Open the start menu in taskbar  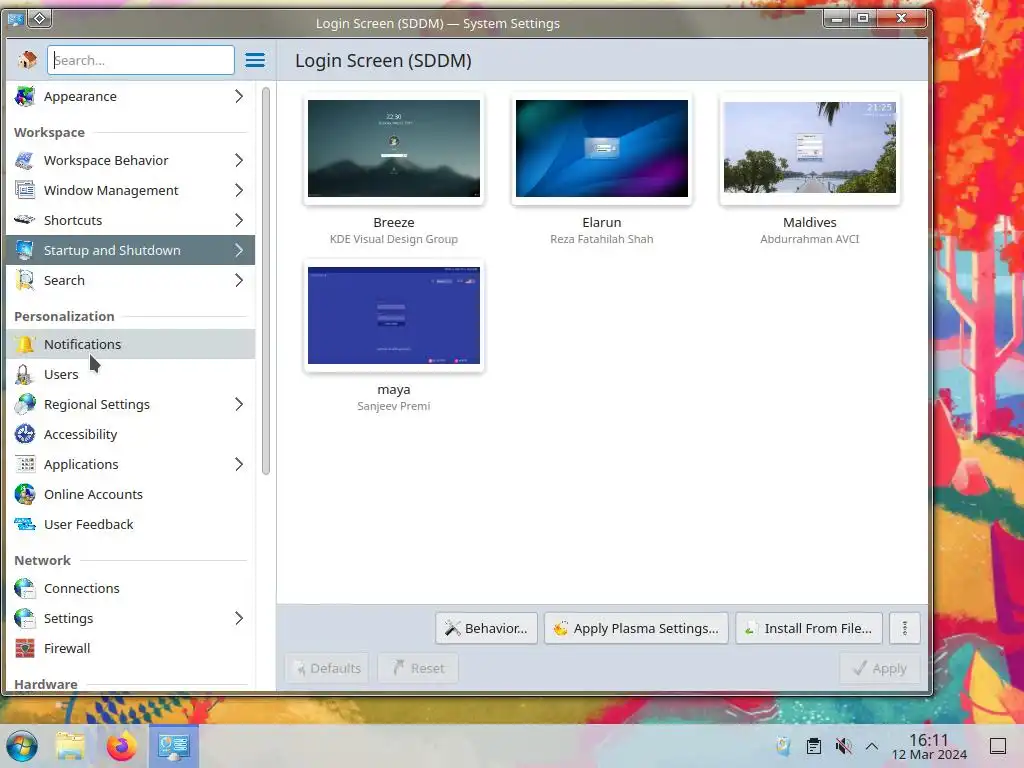pyautogui.click(x=22, y=746)
